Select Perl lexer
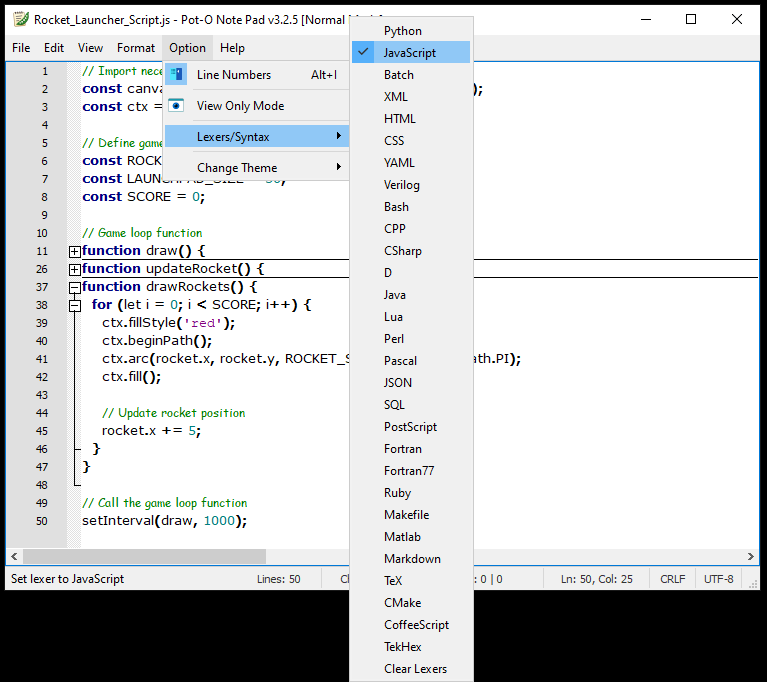 (x=411, y=339)
